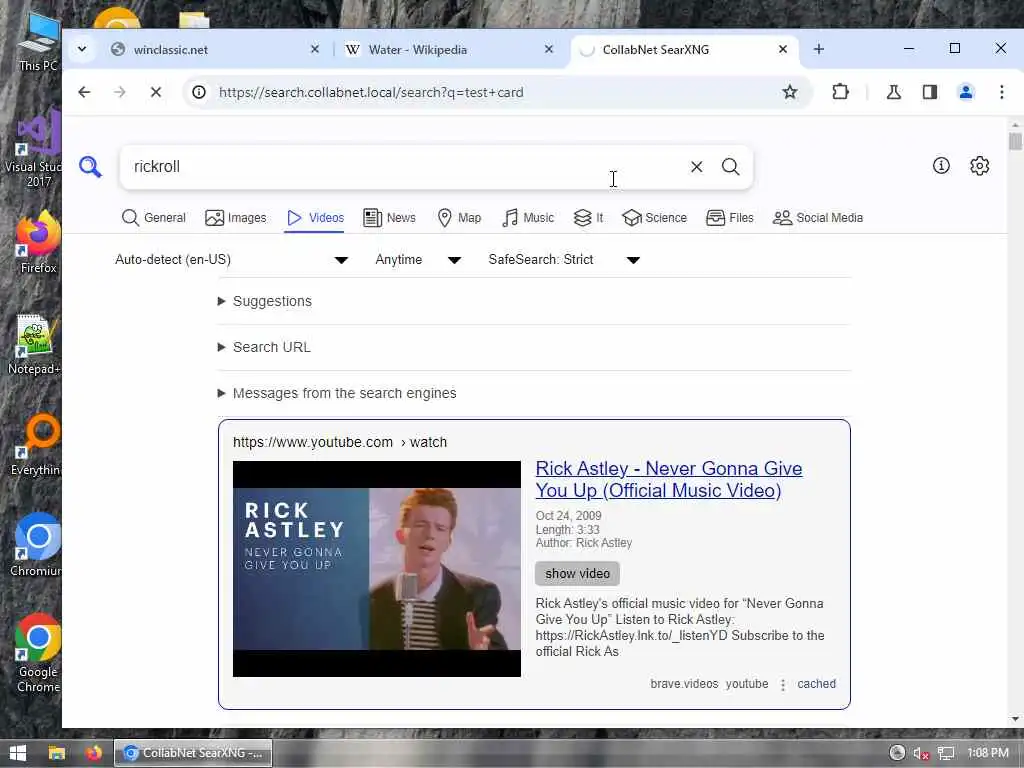
Task: Open the tab search dropdown
Action: pyautogui.click(x=82, y=49)
